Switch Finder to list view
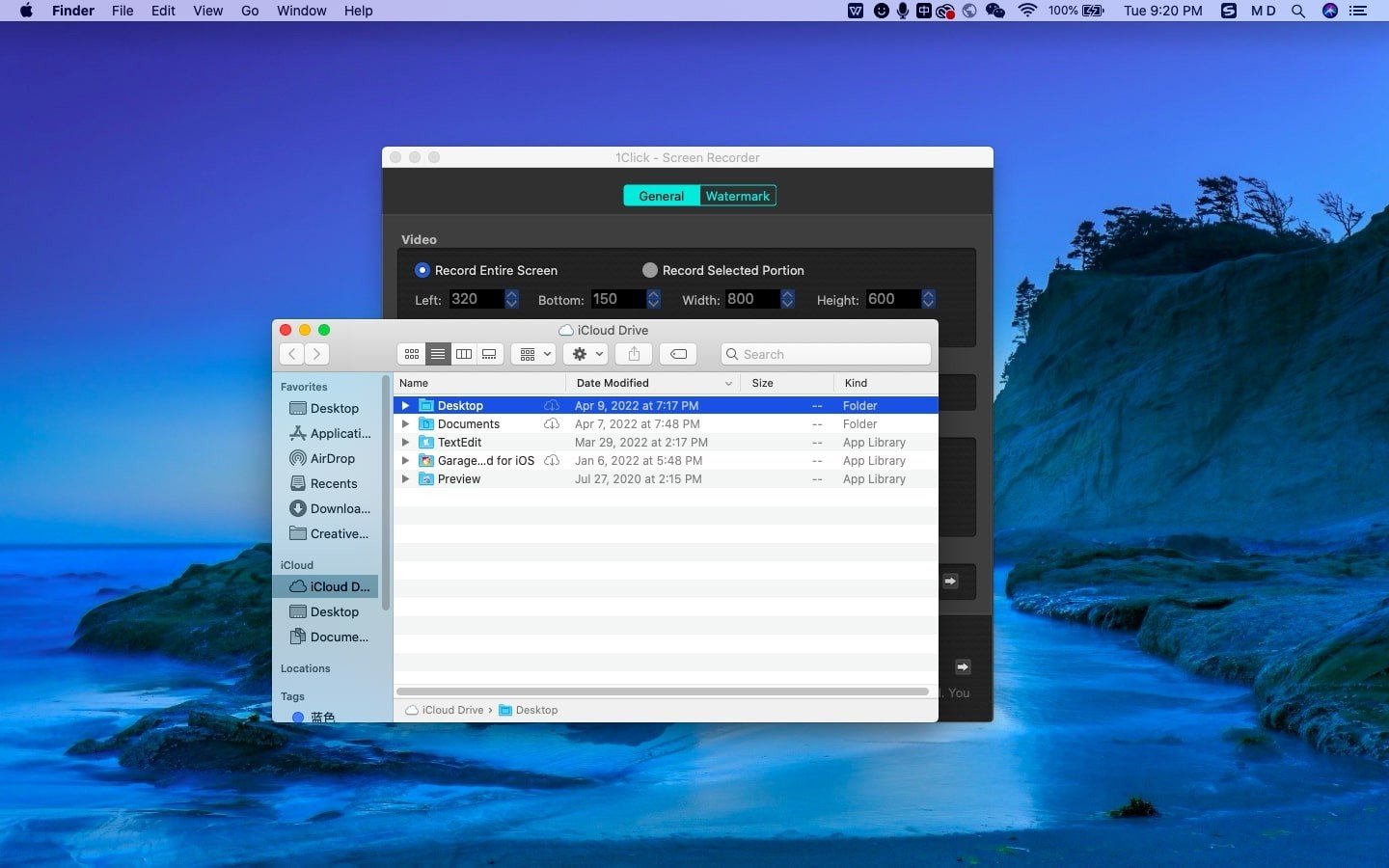The height and width of the screenshot is (868, 1389). click(438, 354)
